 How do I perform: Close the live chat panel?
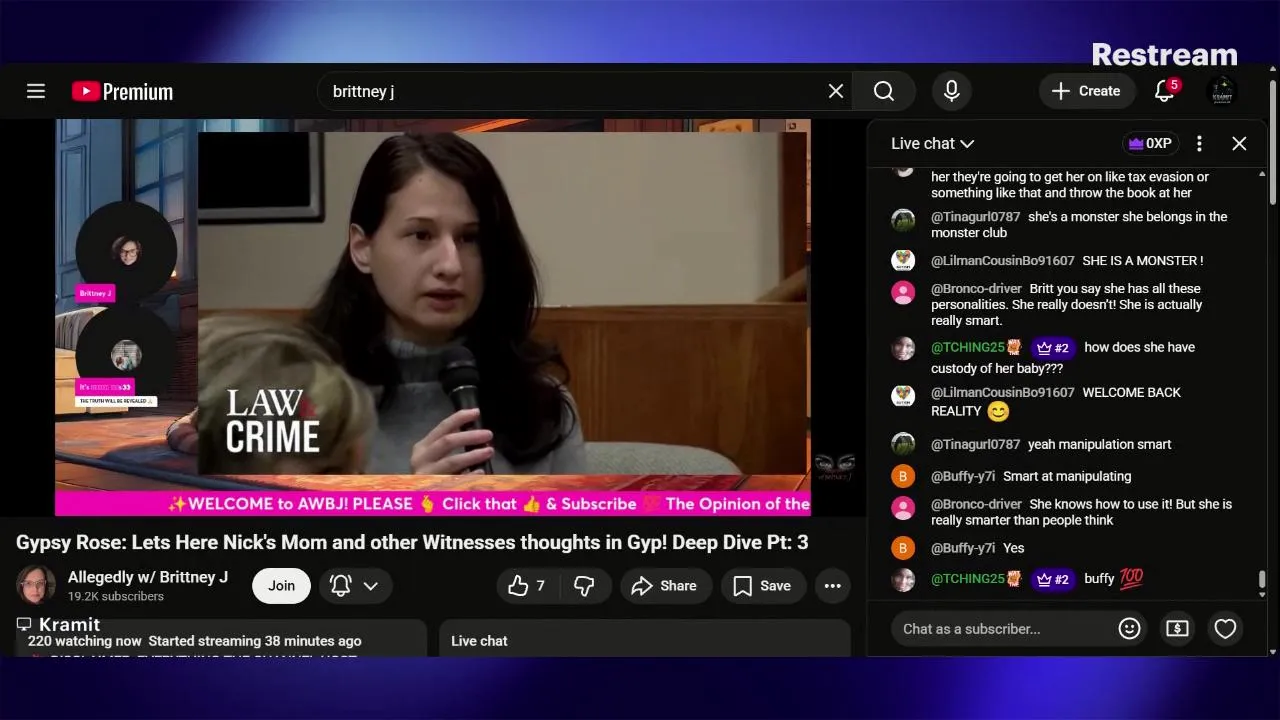(x=1239, y=143)
